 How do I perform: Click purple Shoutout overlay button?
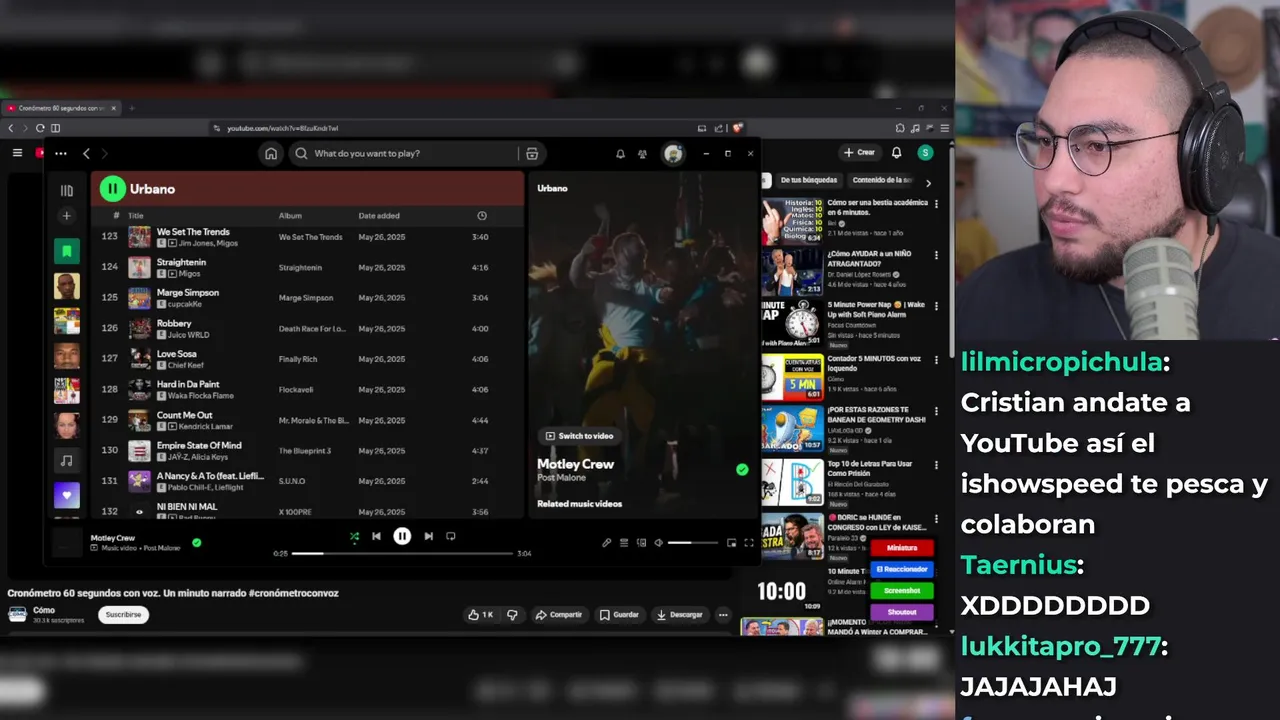click(x=902, y=612)
